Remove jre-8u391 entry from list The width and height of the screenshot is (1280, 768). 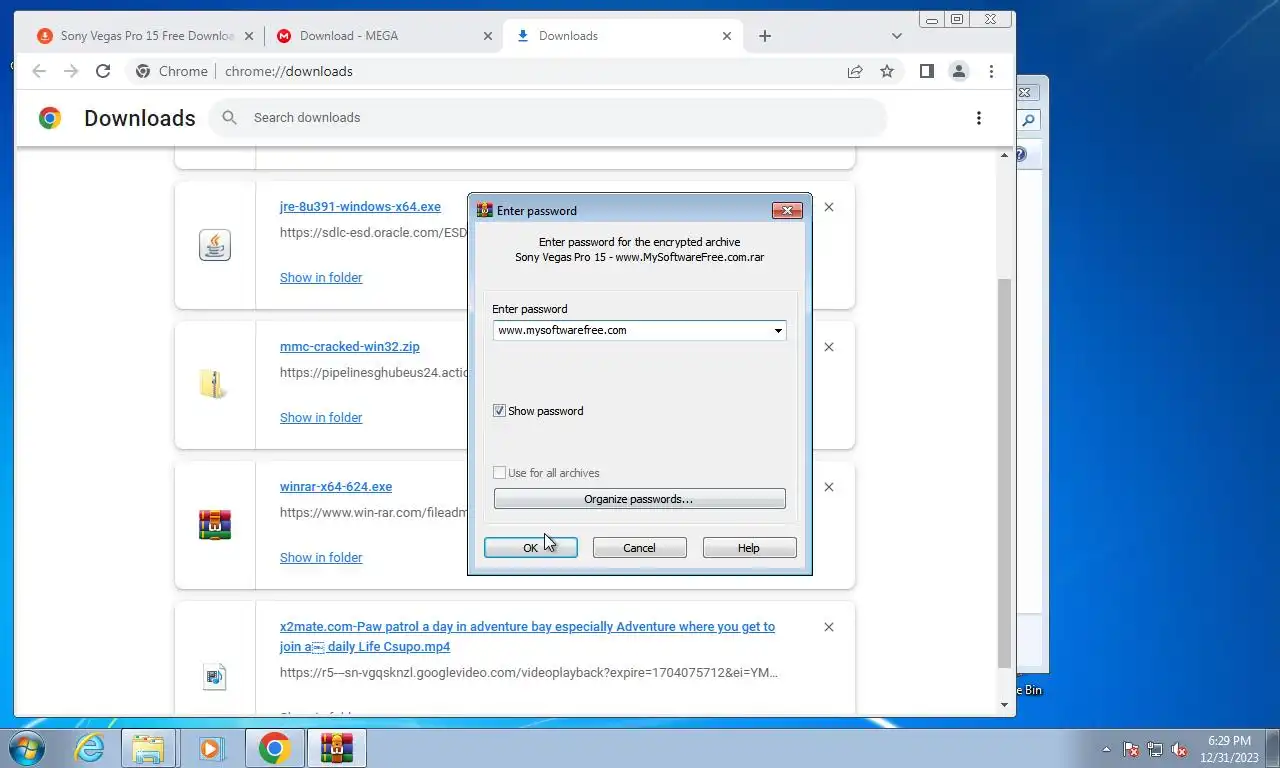tap(828, 207)
